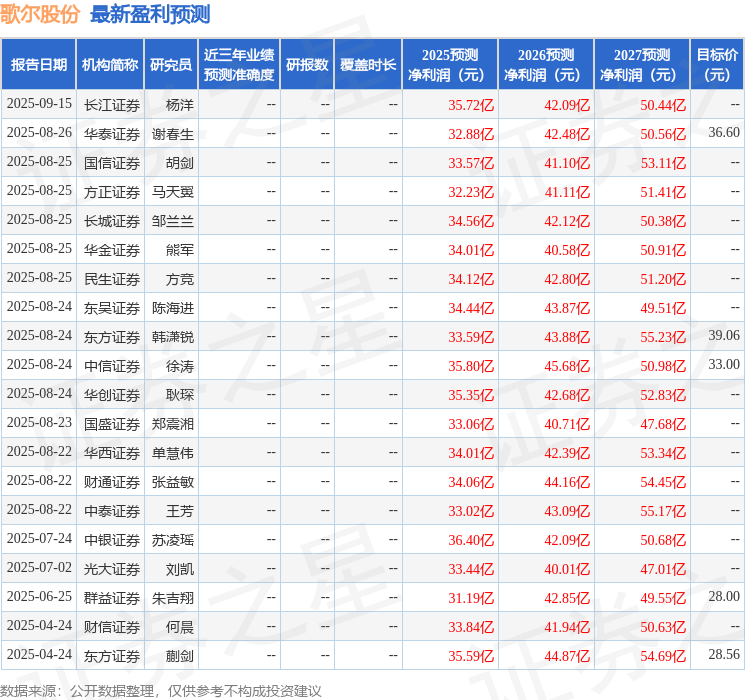Sort by the 报告日期 column header
The image size is (745, 700).
click(x=39, y=64)
